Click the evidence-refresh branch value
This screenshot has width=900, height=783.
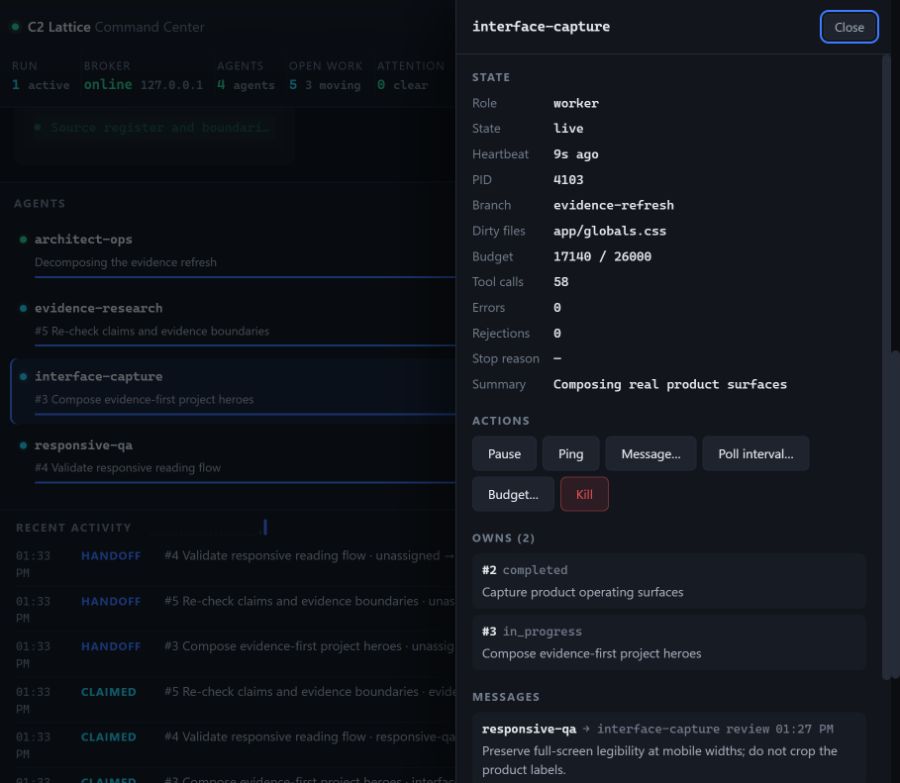point(614,205)
